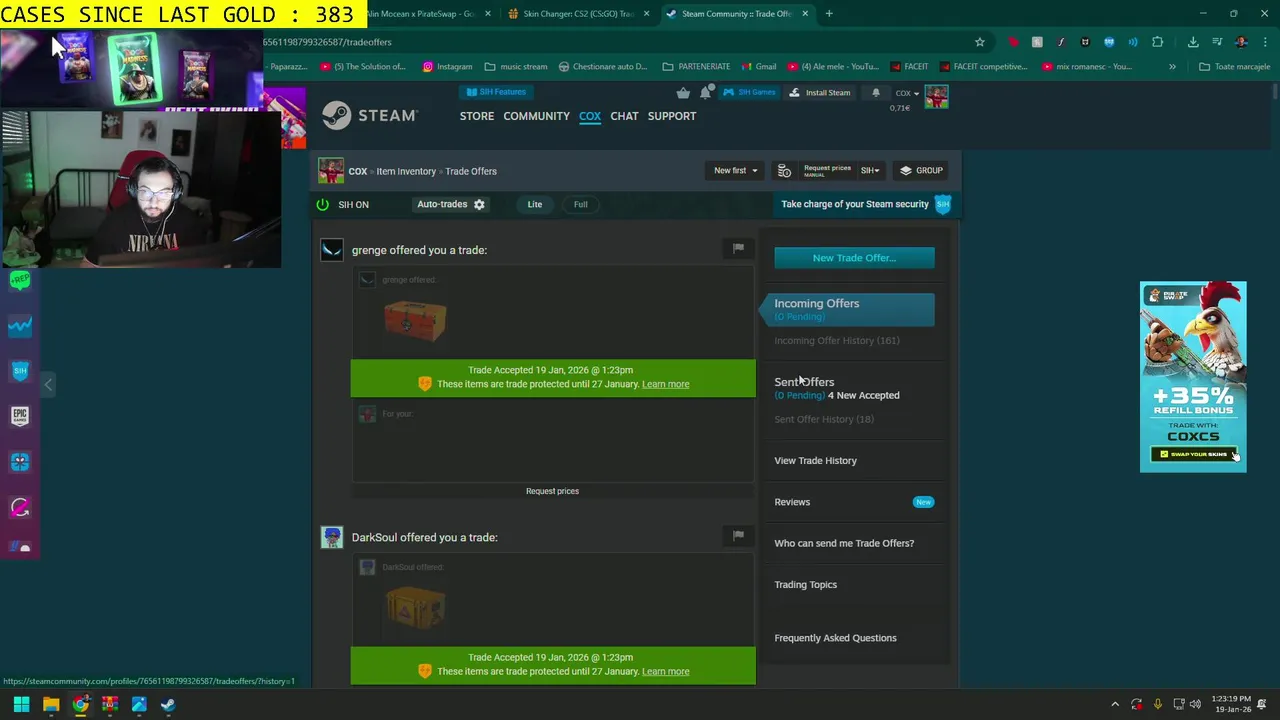
Task: Open the SIH notification bell with badge
Action: (x=706, y=92)
